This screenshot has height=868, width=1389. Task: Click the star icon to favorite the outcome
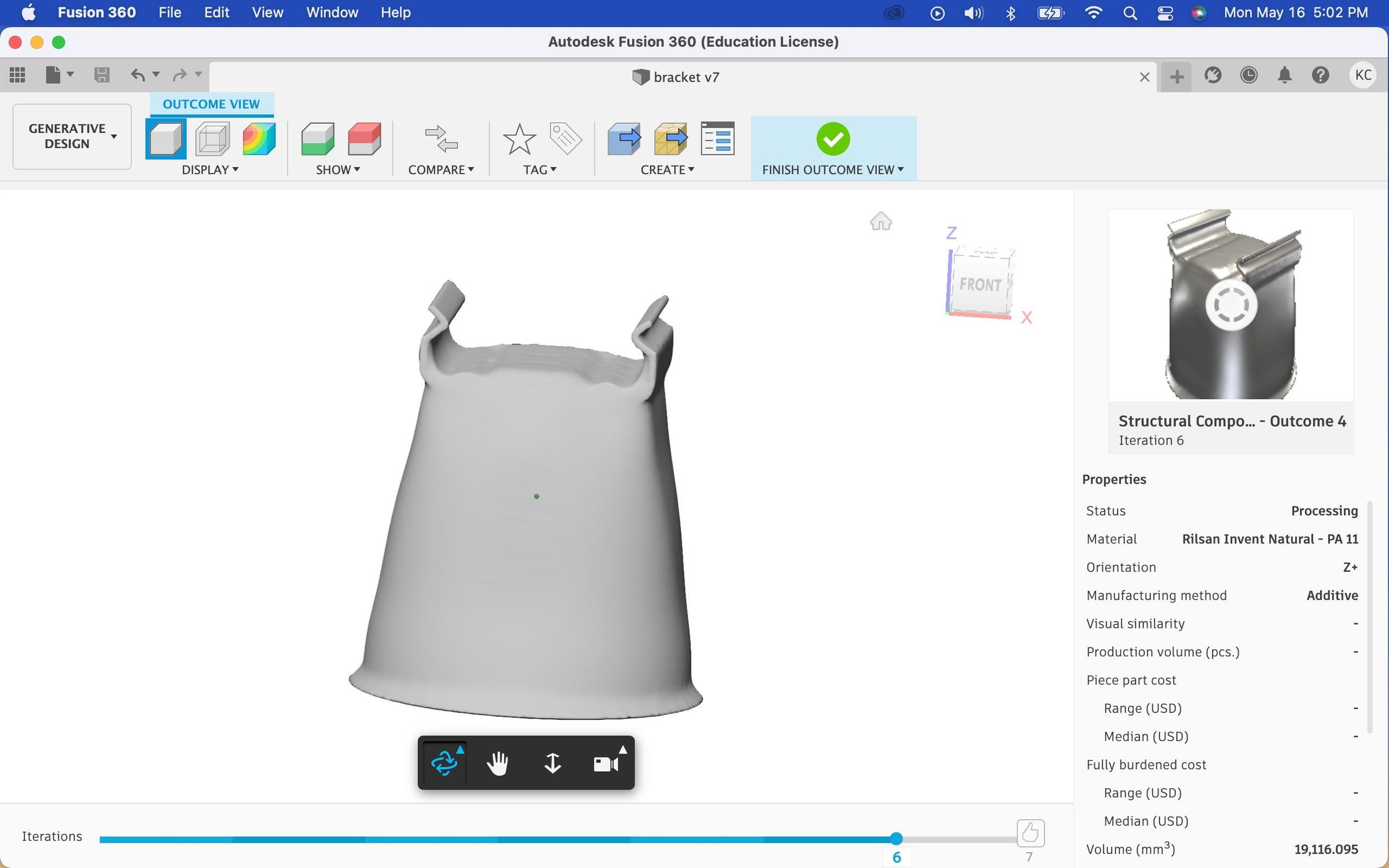519,139
